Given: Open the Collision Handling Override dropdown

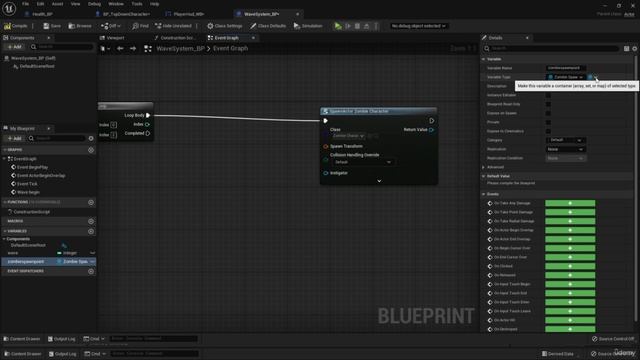Looking at the screenshot, I should 362,162.
